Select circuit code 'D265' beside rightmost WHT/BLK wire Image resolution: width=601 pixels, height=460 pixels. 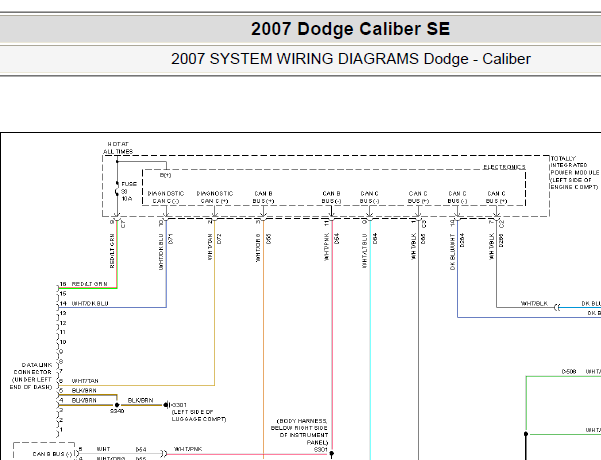point(501,240)
